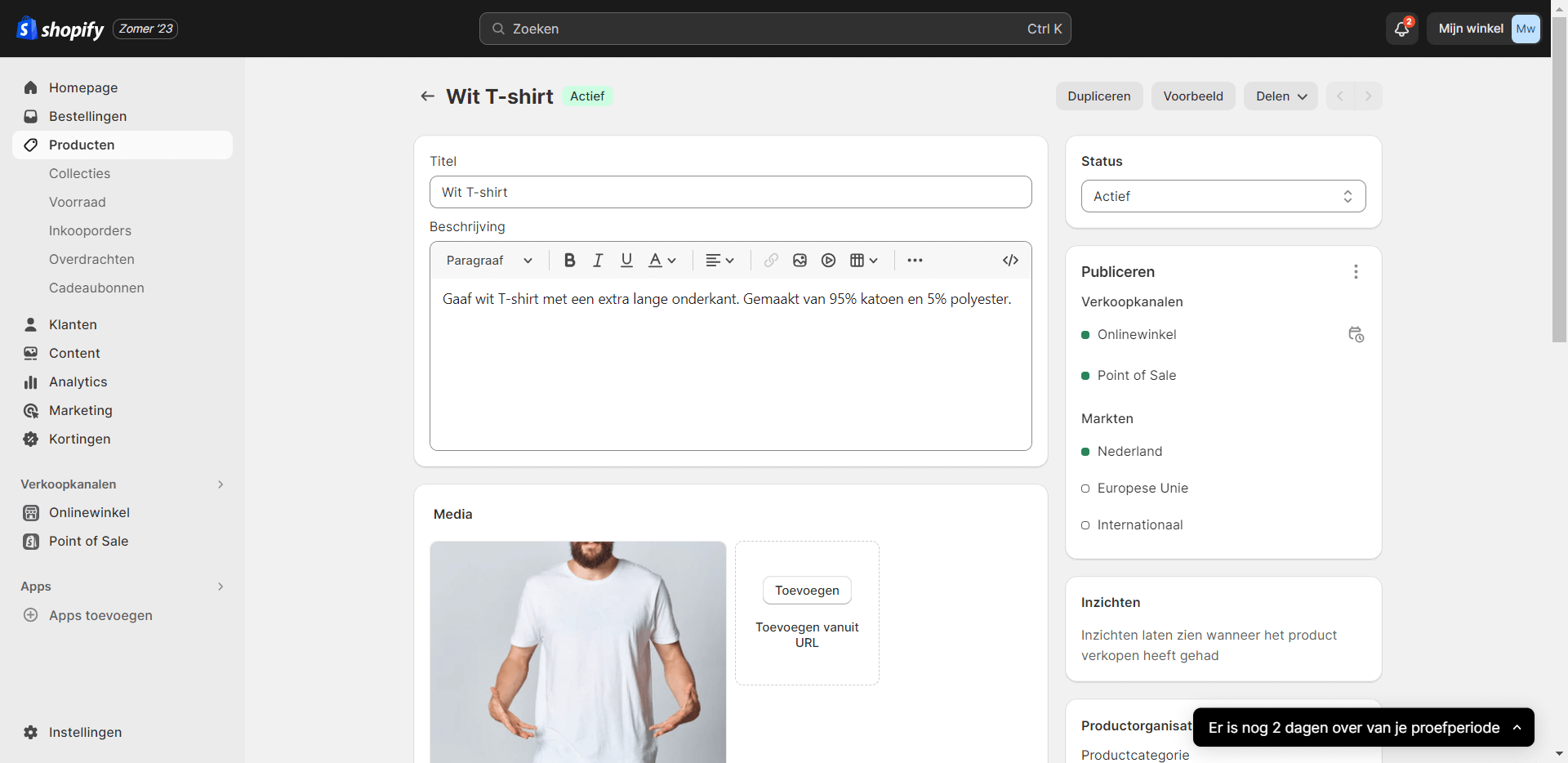This screenshot has height=763, width=1568.
Task: Toggle italic formatting in description editor
Action: coord(598,261)
